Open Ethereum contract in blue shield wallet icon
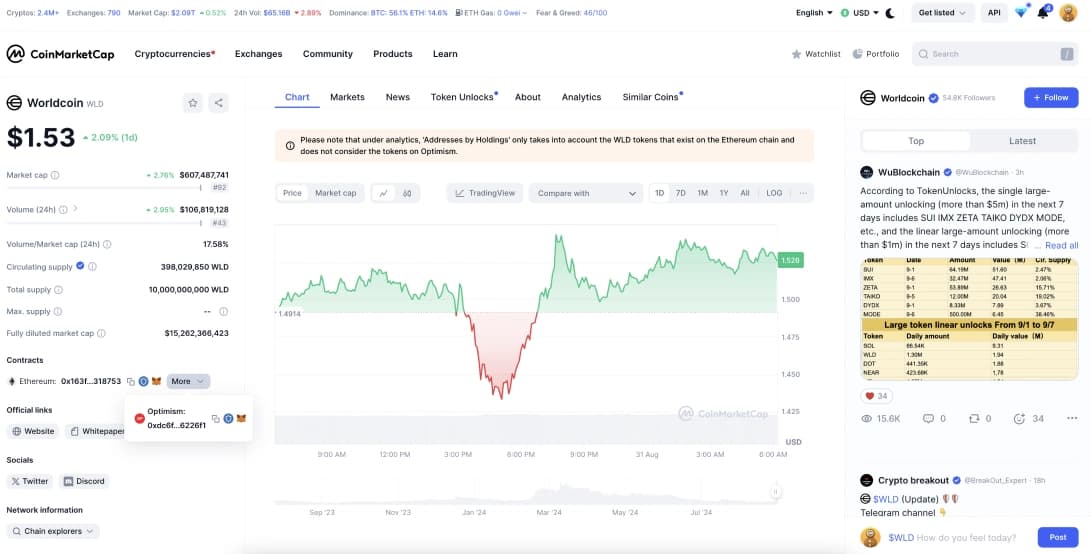Image resolution: width=1091 pixels, height=554 pixels. tap(143, 381)
